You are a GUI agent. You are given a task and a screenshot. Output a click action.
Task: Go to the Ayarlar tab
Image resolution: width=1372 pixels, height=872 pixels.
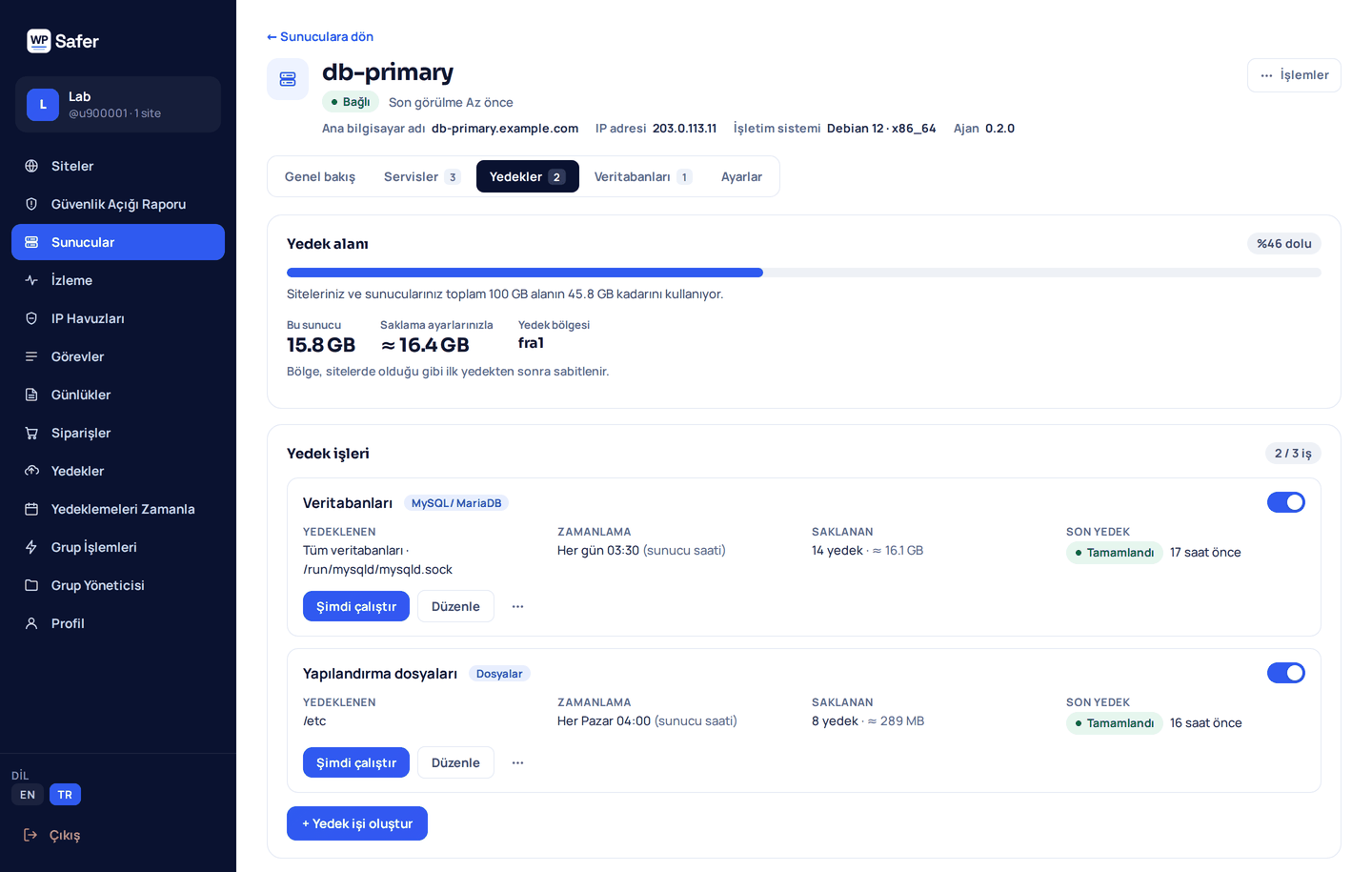pos(741,176)
